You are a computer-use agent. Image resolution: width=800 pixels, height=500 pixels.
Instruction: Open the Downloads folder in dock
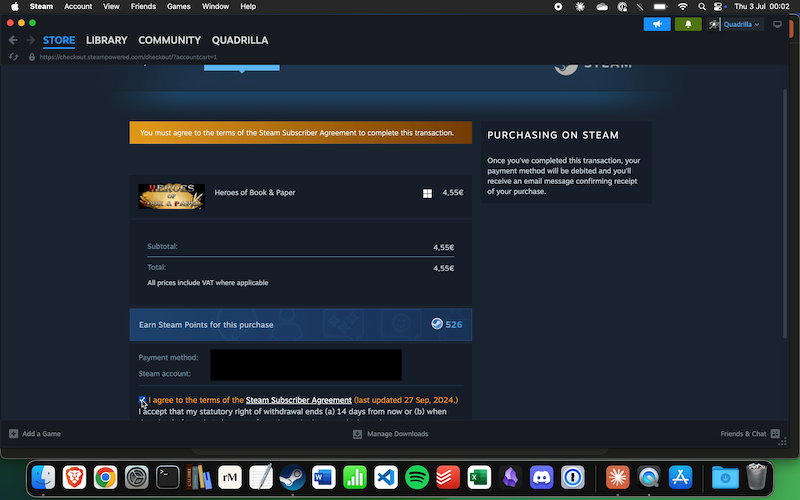725,478
